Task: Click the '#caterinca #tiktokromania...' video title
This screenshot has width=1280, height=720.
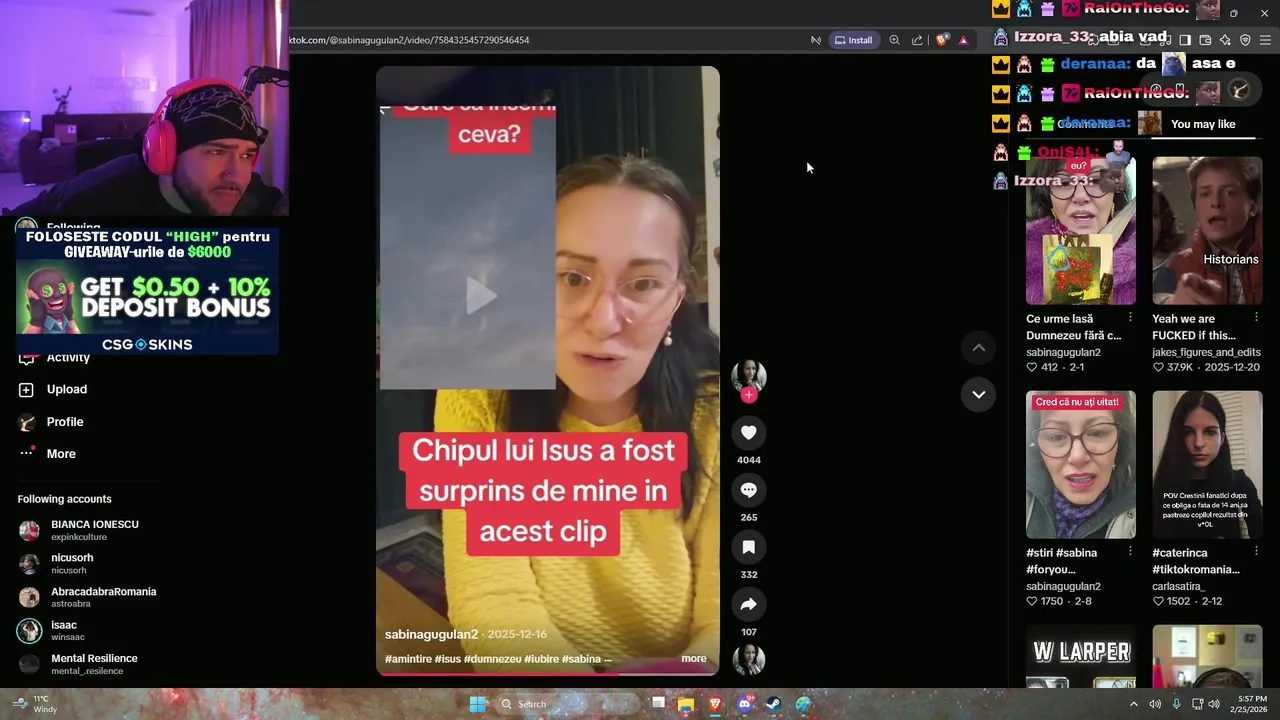Action: click(1196, 561)
